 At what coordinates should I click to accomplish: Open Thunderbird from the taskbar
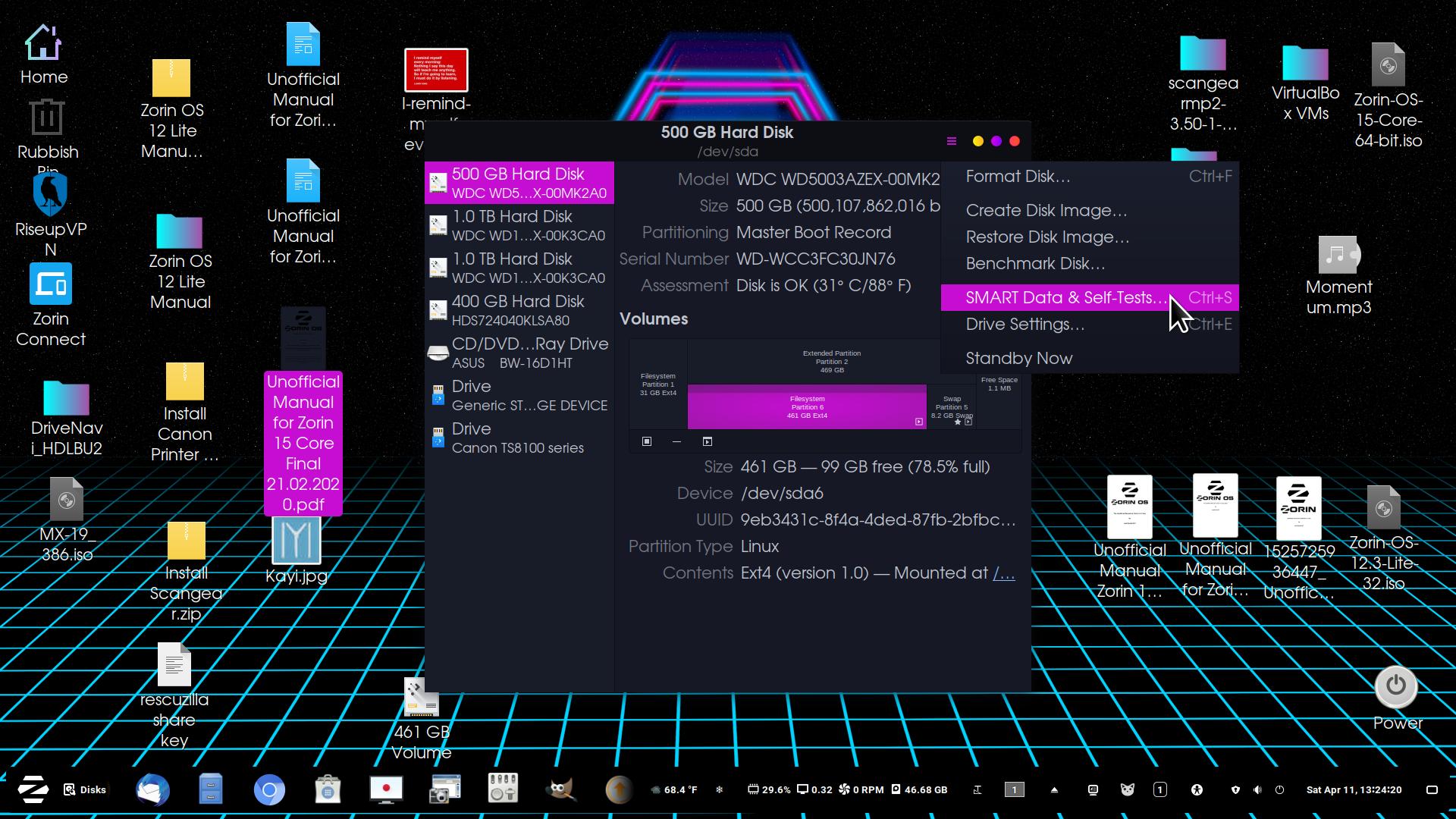[152, 789]
